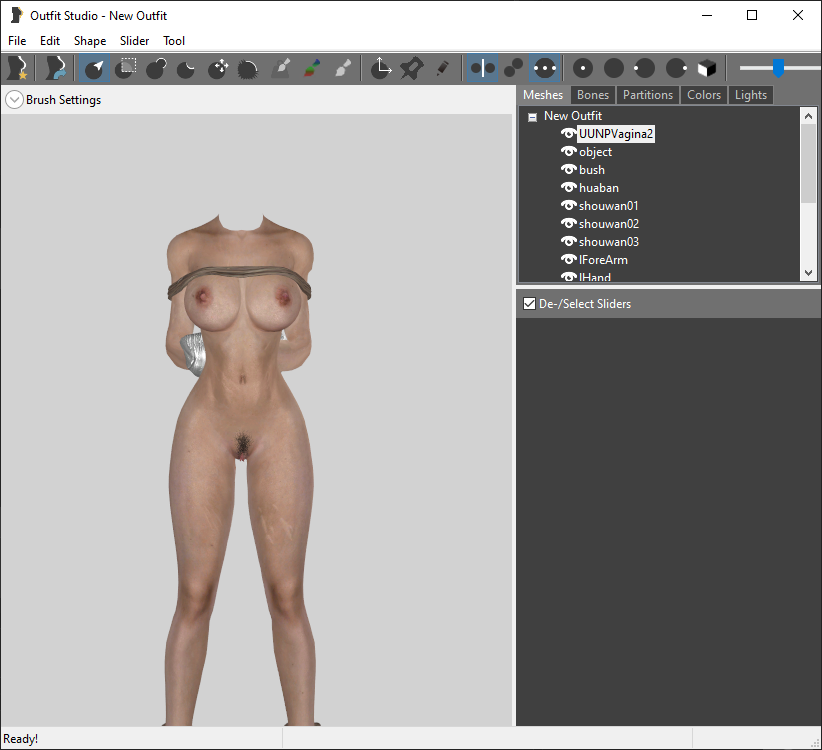
Task: Toggle X-Mirror brush mode
Action: pos(482,68)
